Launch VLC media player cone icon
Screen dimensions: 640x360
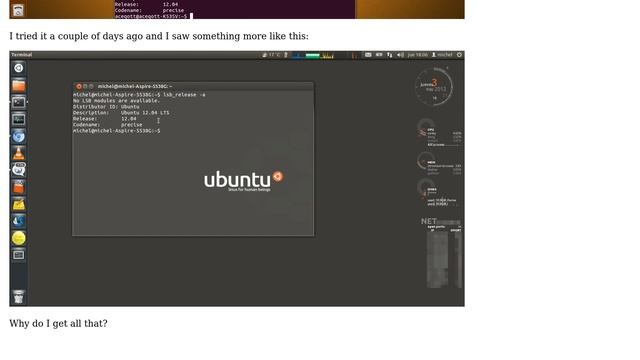18,153
